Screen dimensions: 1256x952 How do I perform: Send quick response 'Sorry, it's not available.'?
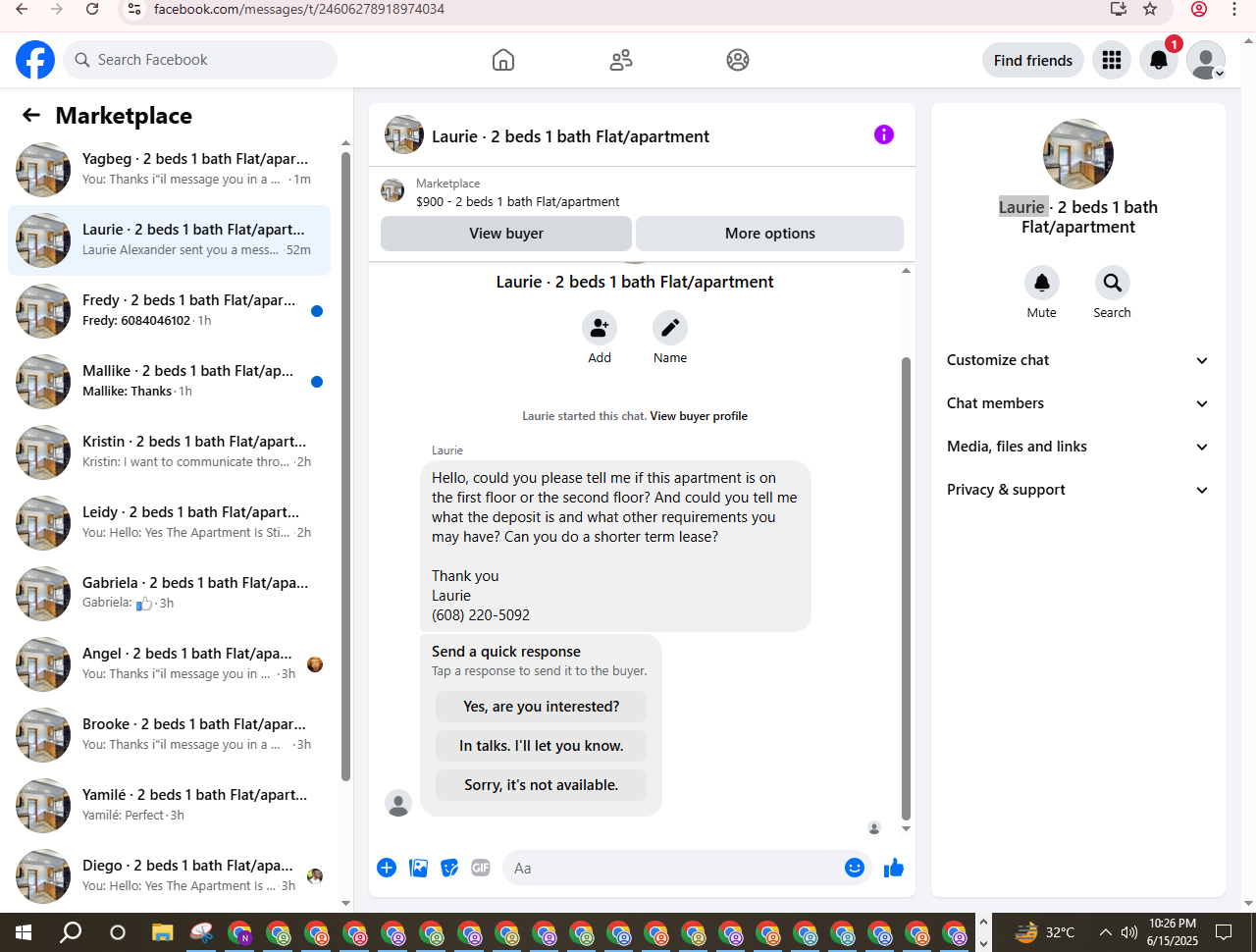pos(542,785)
